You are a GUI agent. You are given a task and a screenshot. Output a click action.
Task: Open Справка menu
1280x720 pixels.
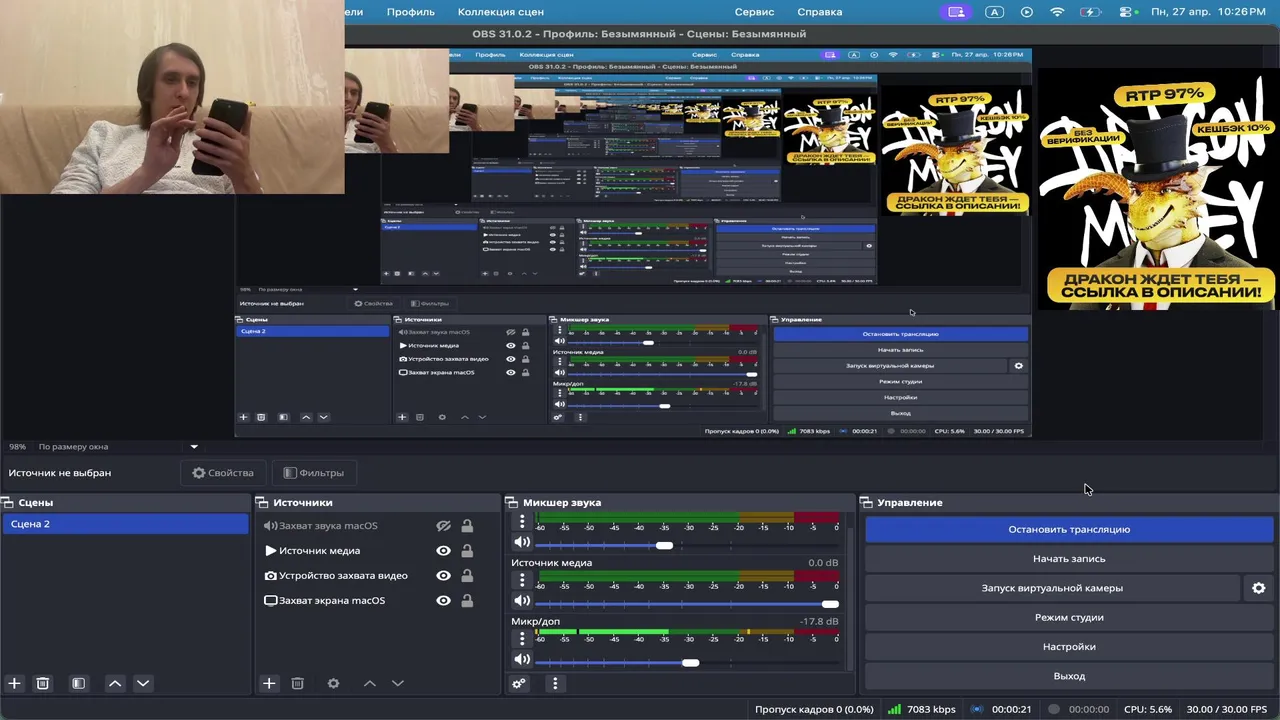[819, 12]
